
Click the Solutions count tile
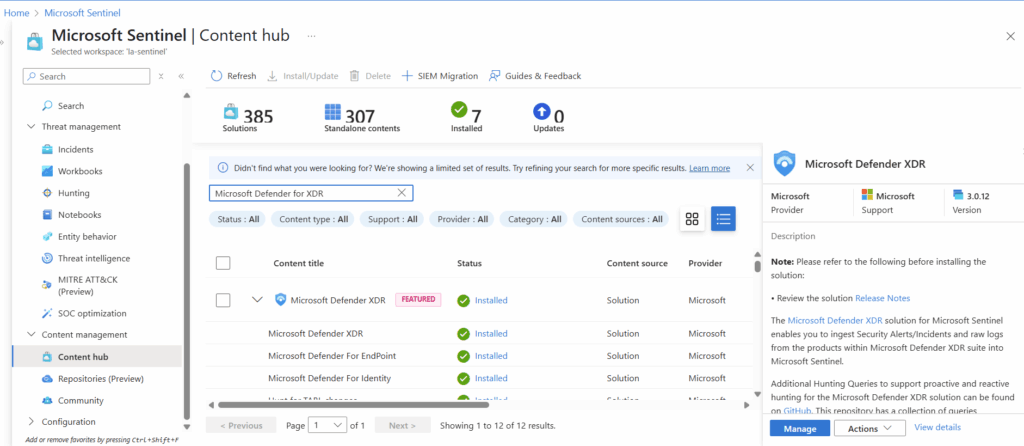(x=248, y=118)
